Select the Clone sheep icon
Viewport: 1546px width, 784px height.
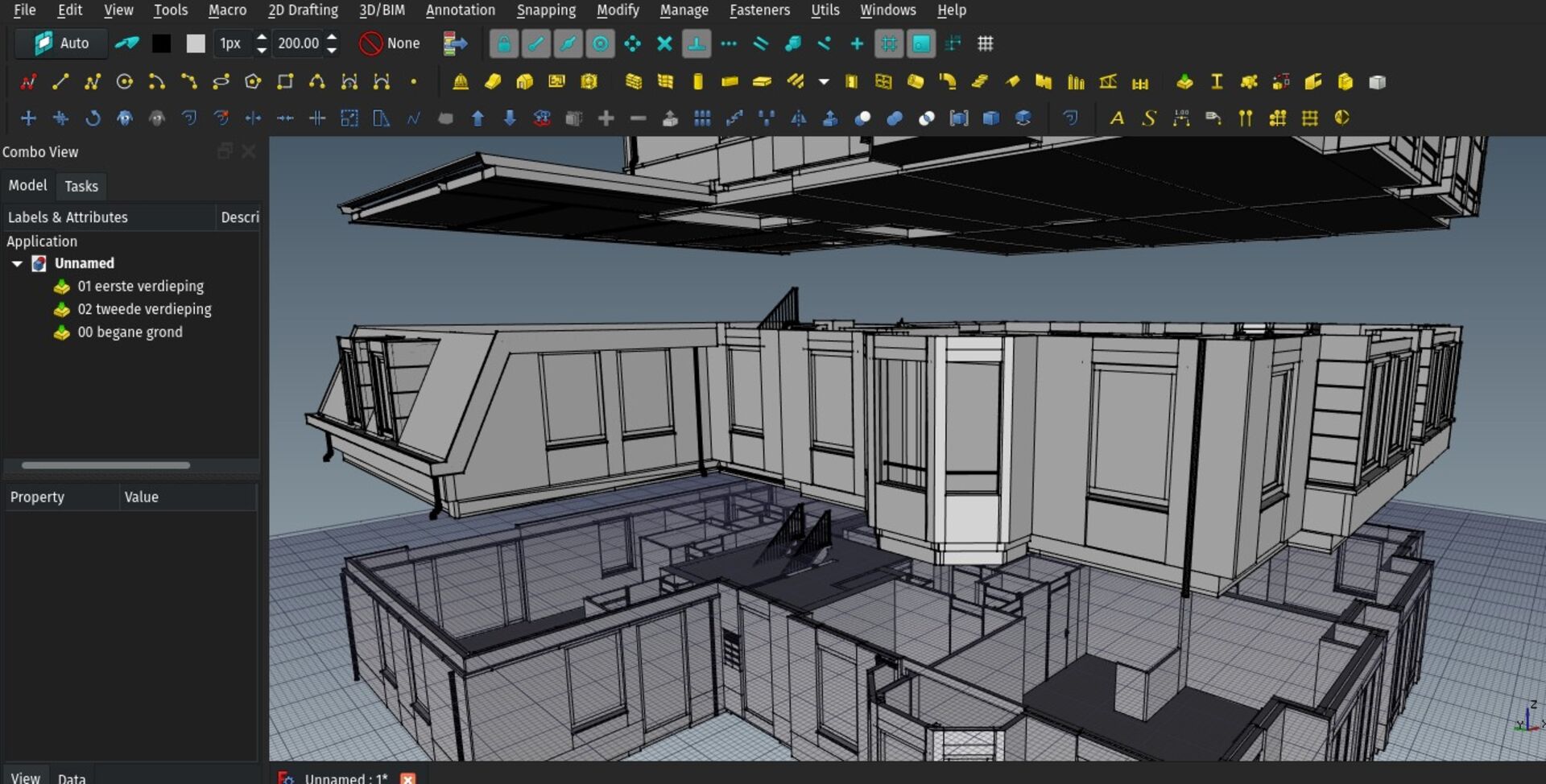[124, 118]
